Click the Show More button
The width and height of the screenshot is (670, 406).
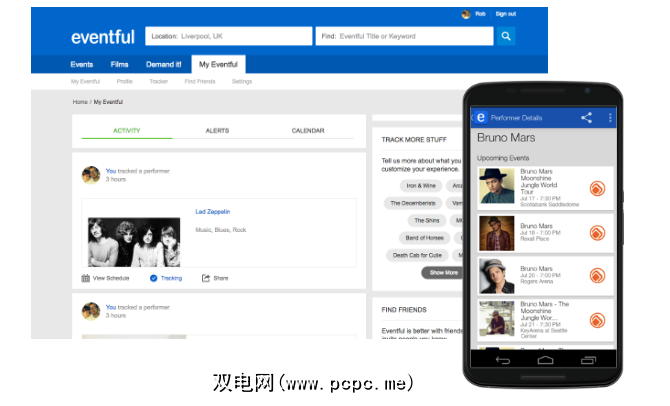(x=443, y=273)
